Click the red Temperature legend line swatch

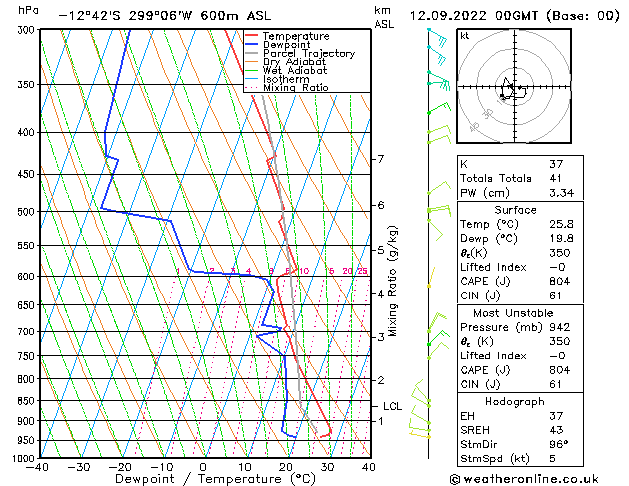coord(252,36)
